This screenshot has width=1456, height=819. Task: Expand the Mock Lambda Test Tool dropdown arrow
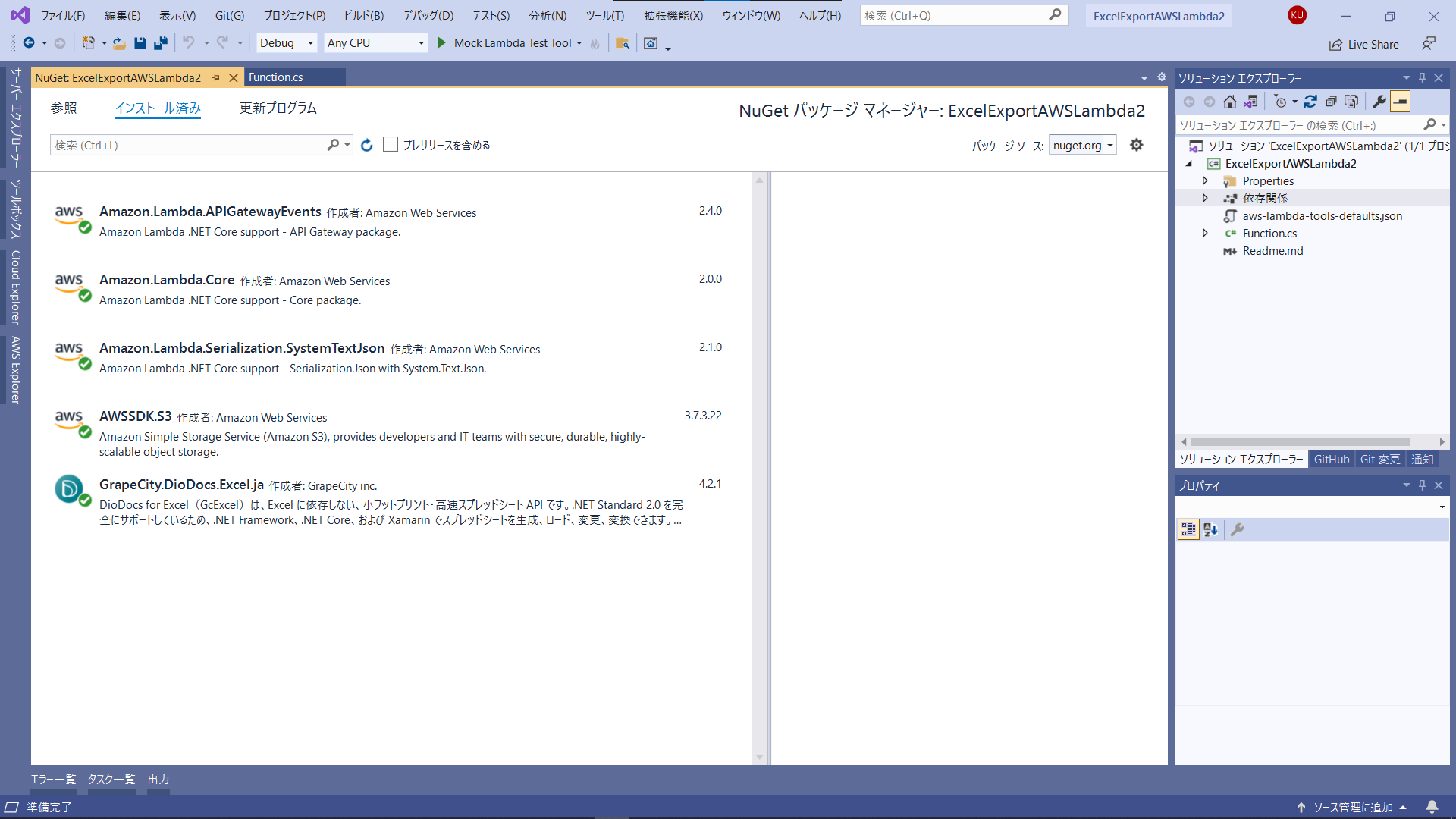click(x=579, y=43)
